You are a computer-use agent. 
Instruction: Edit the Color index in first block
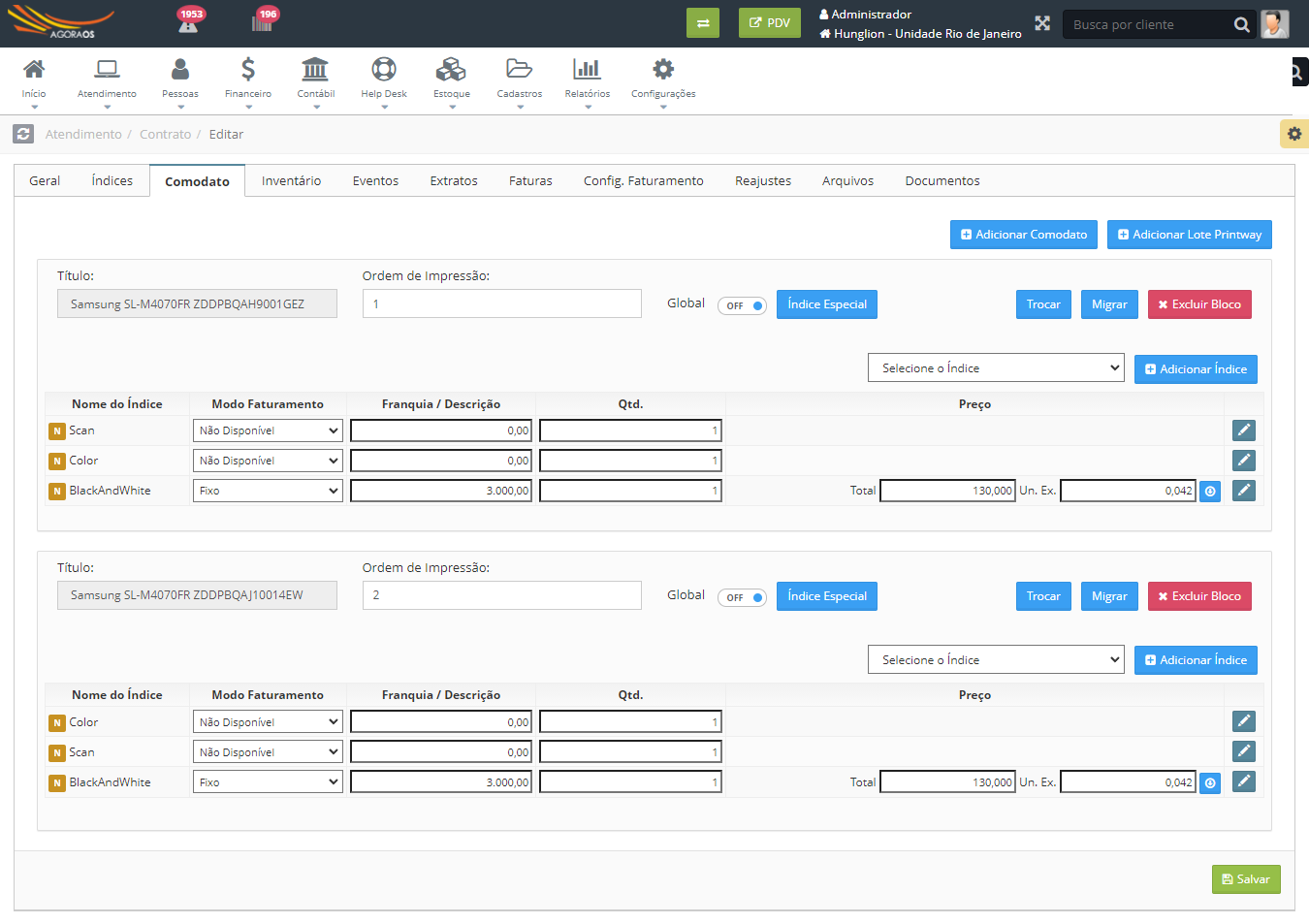[x=1244, y=460]
